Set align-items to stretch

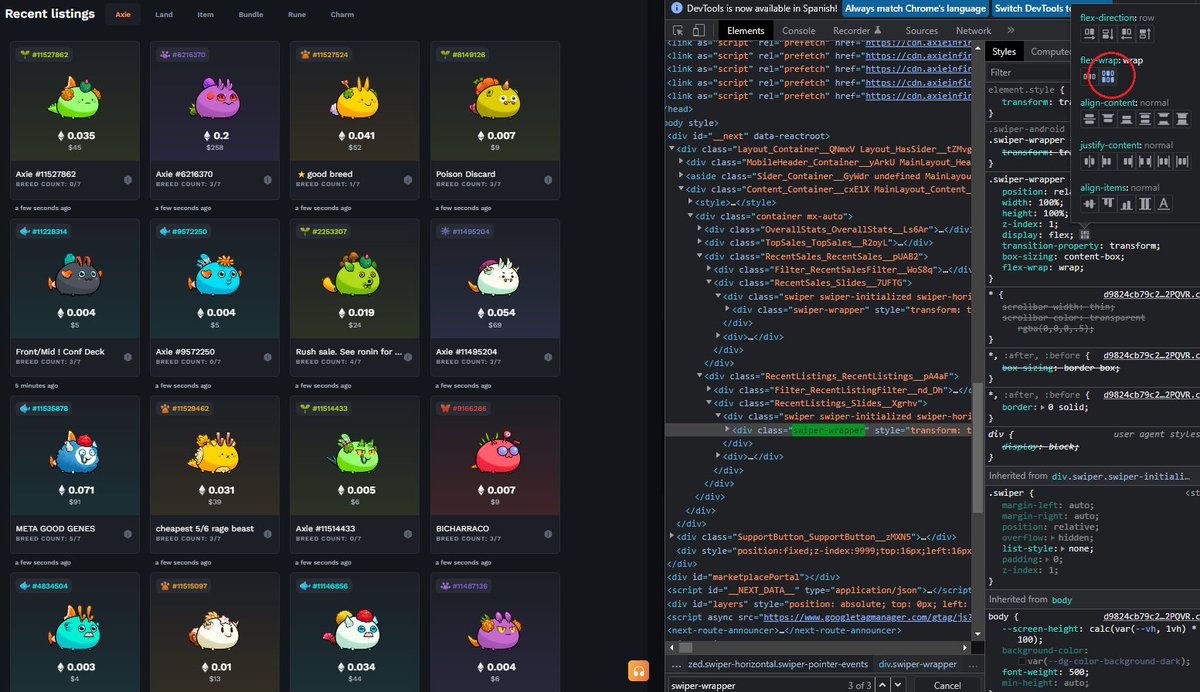pyautogui.click(x=1144, y=204)
